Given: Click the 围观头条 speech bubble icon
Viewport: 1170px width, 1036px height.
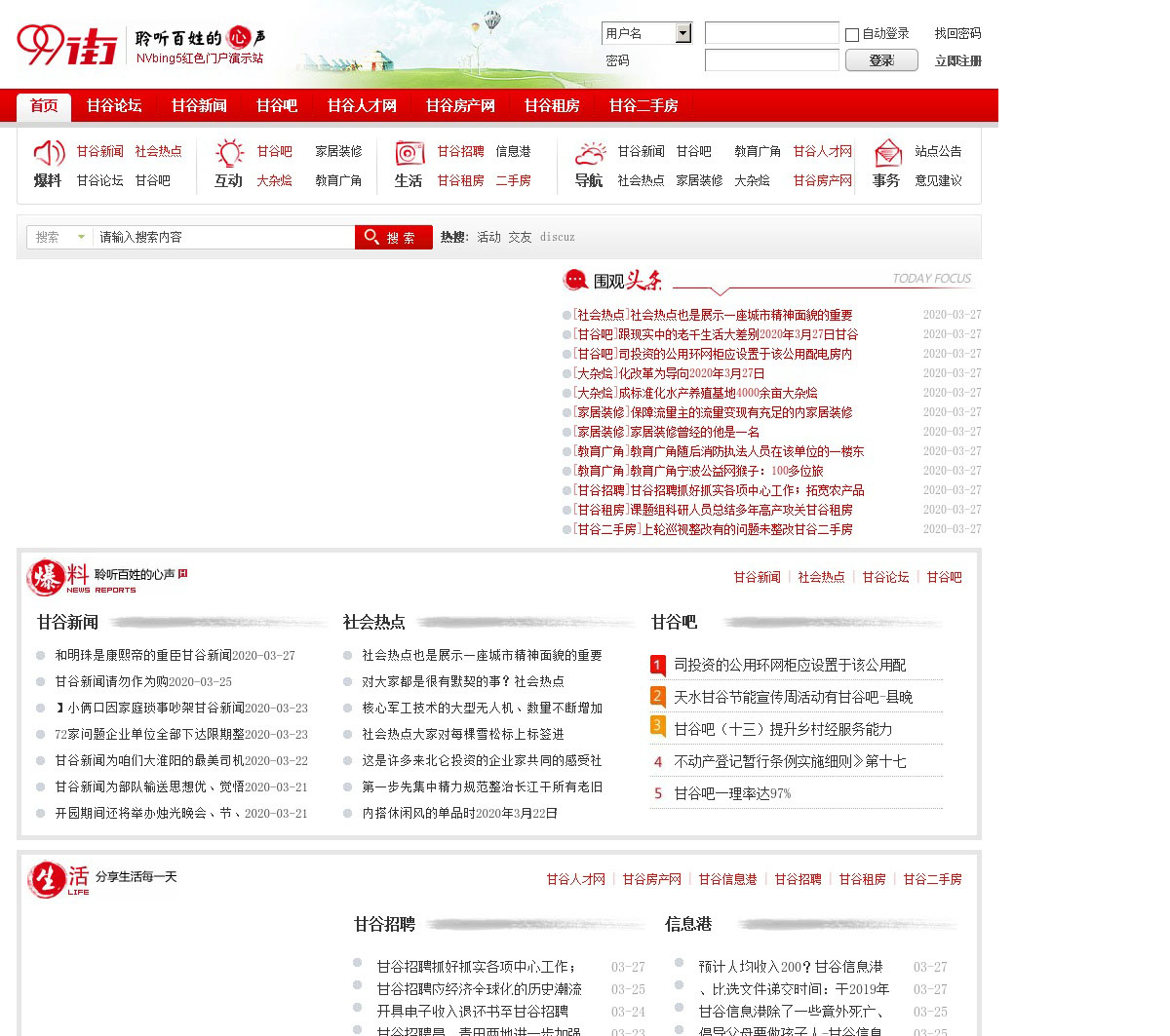Looking at the screenshot, I should (x=575, y=281).
